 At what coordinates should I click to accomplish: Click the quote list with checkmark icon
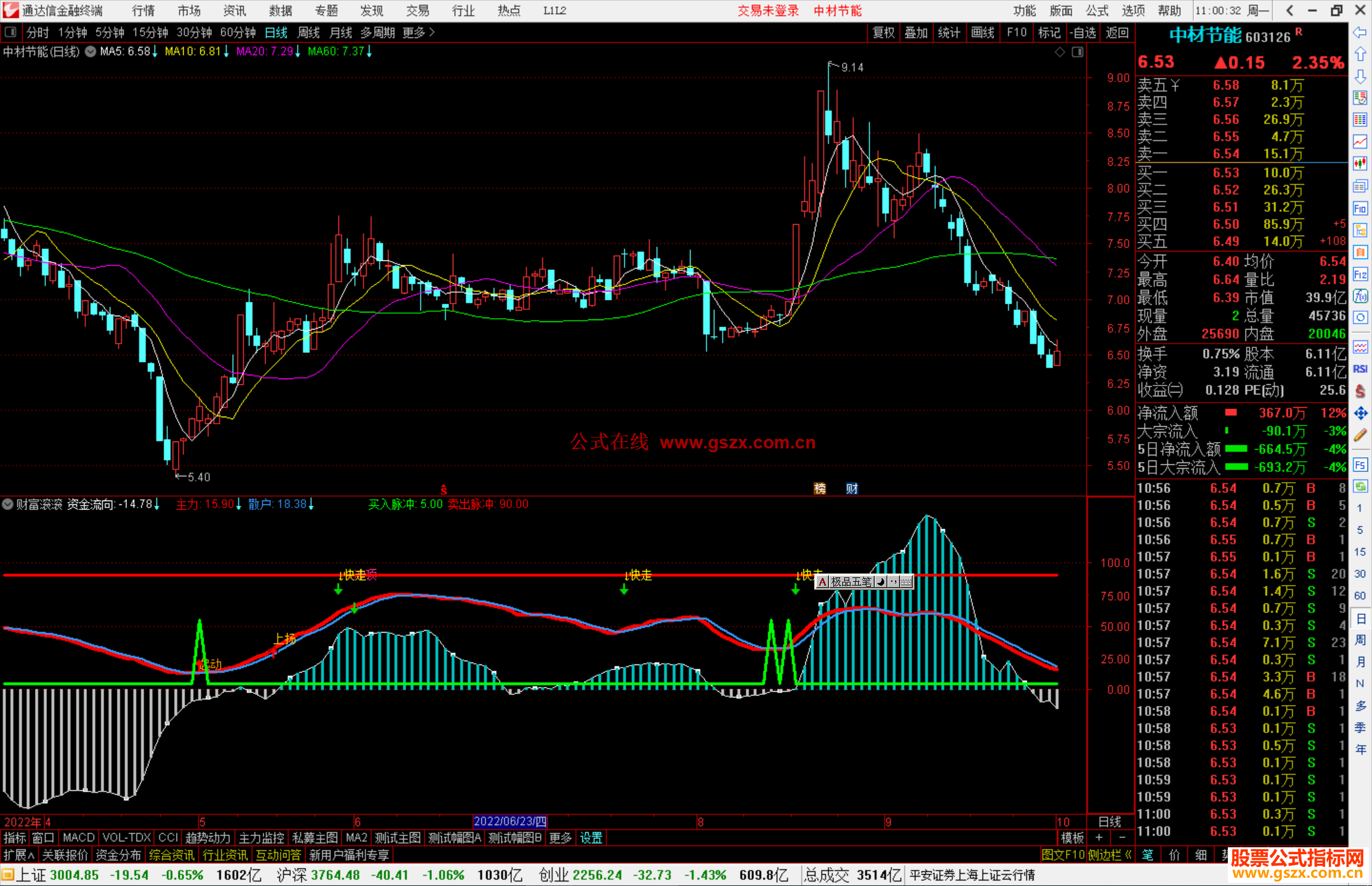pyautogui.click(x=1360, y=98)
